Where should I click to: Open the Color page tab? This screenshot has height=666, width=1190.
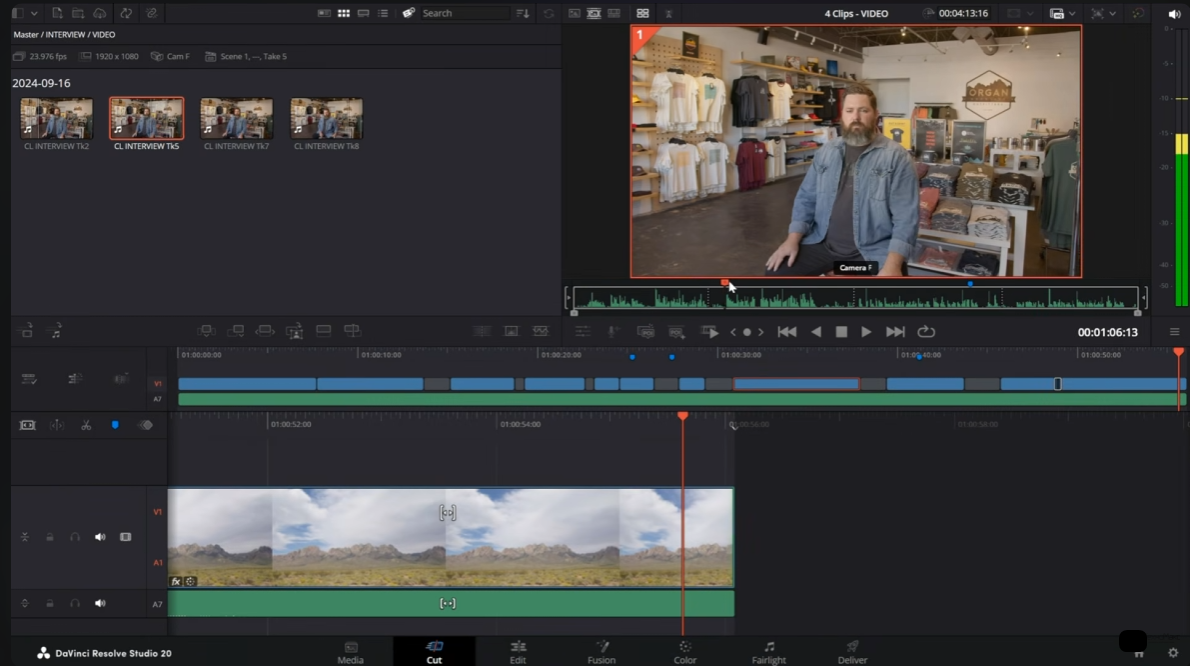click(x=685, y=652)
